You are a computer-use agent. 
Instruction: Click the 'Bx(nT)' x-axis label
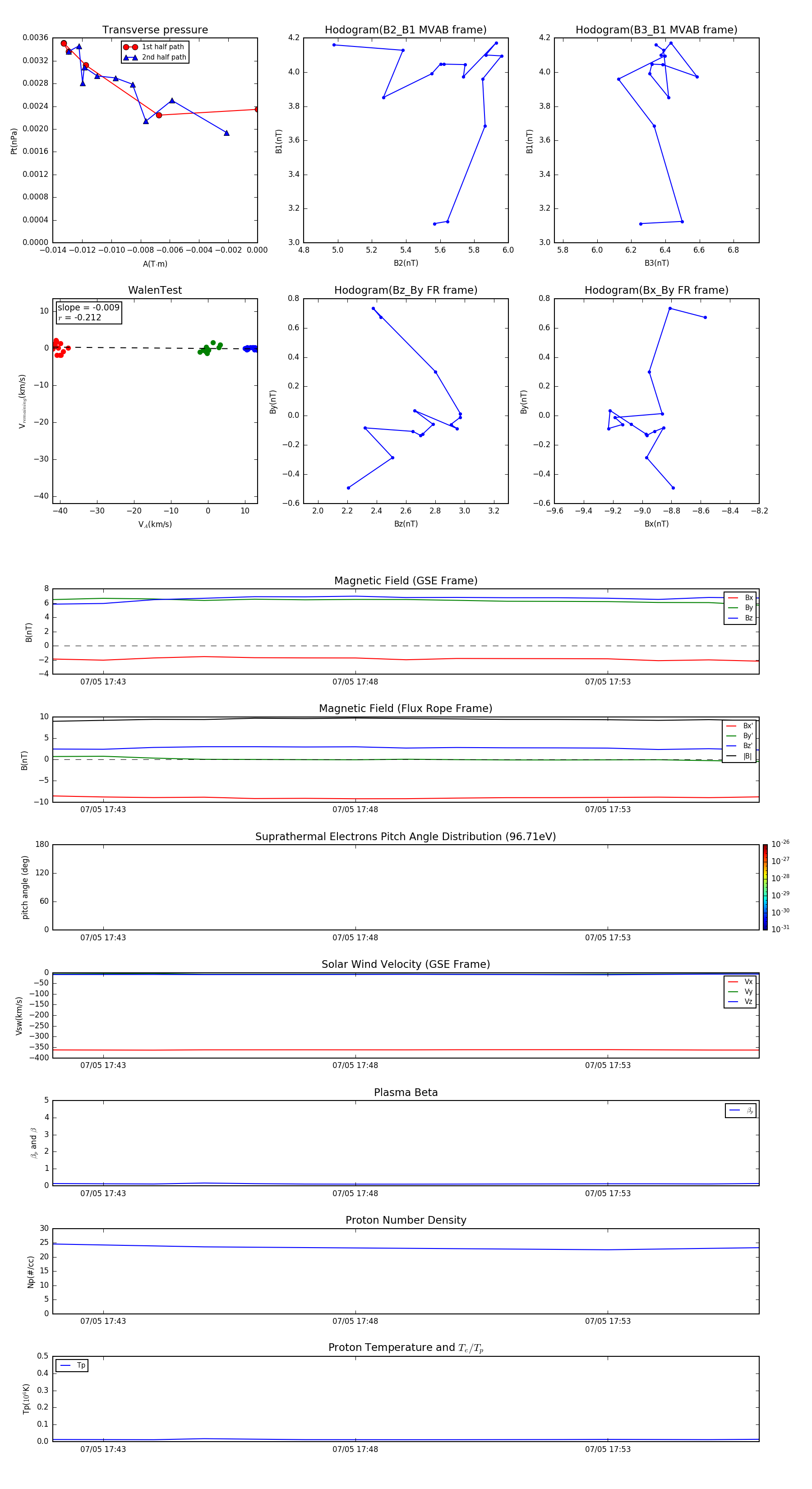click(x=656, y=524)
